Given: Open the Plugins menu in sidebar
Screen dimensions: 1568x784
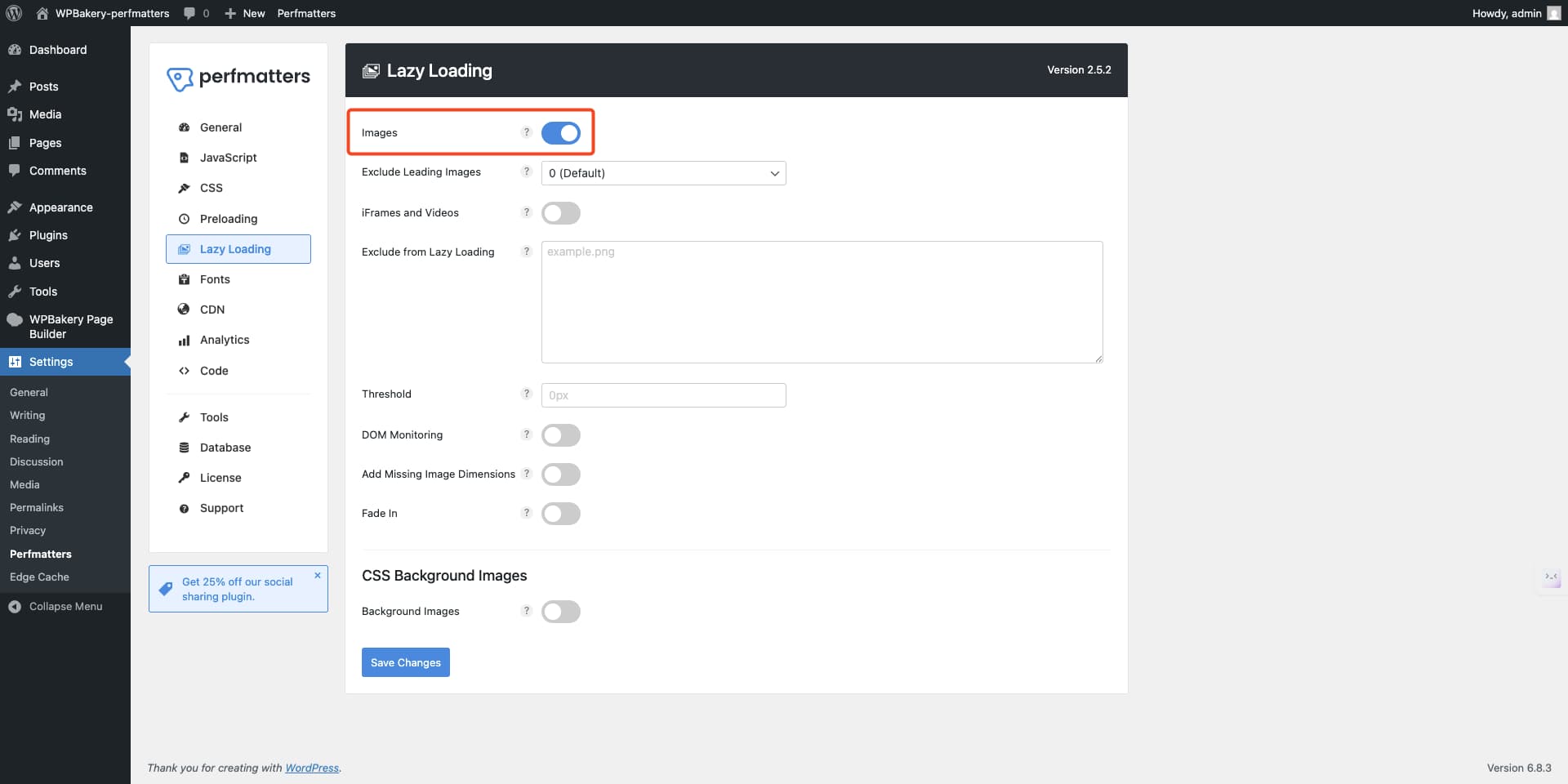Looking at the screenshot, I should point(48,235).
